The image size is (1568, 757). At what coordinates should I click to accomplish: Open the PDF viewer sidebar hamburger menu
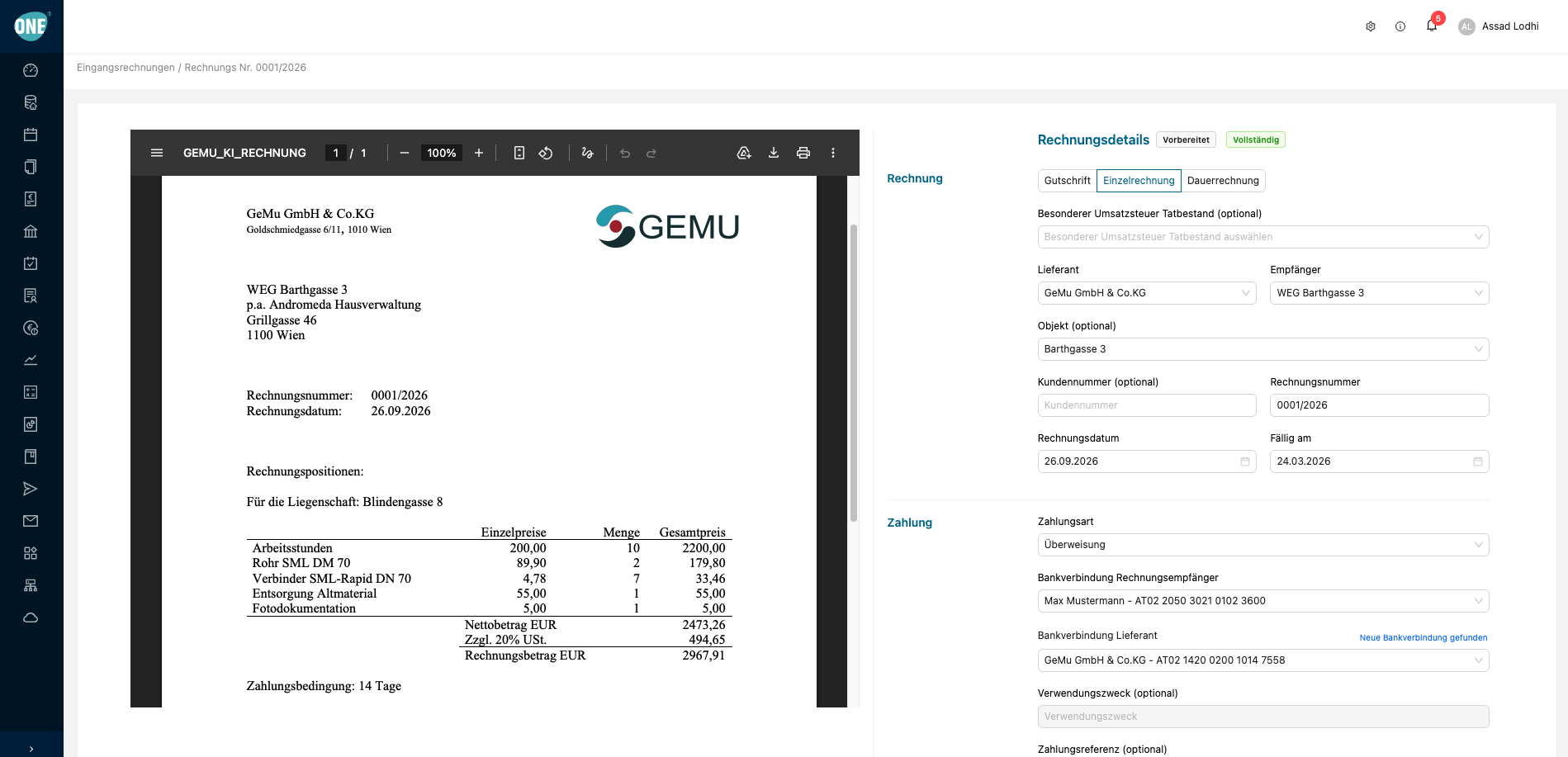(x=157, y=153)
